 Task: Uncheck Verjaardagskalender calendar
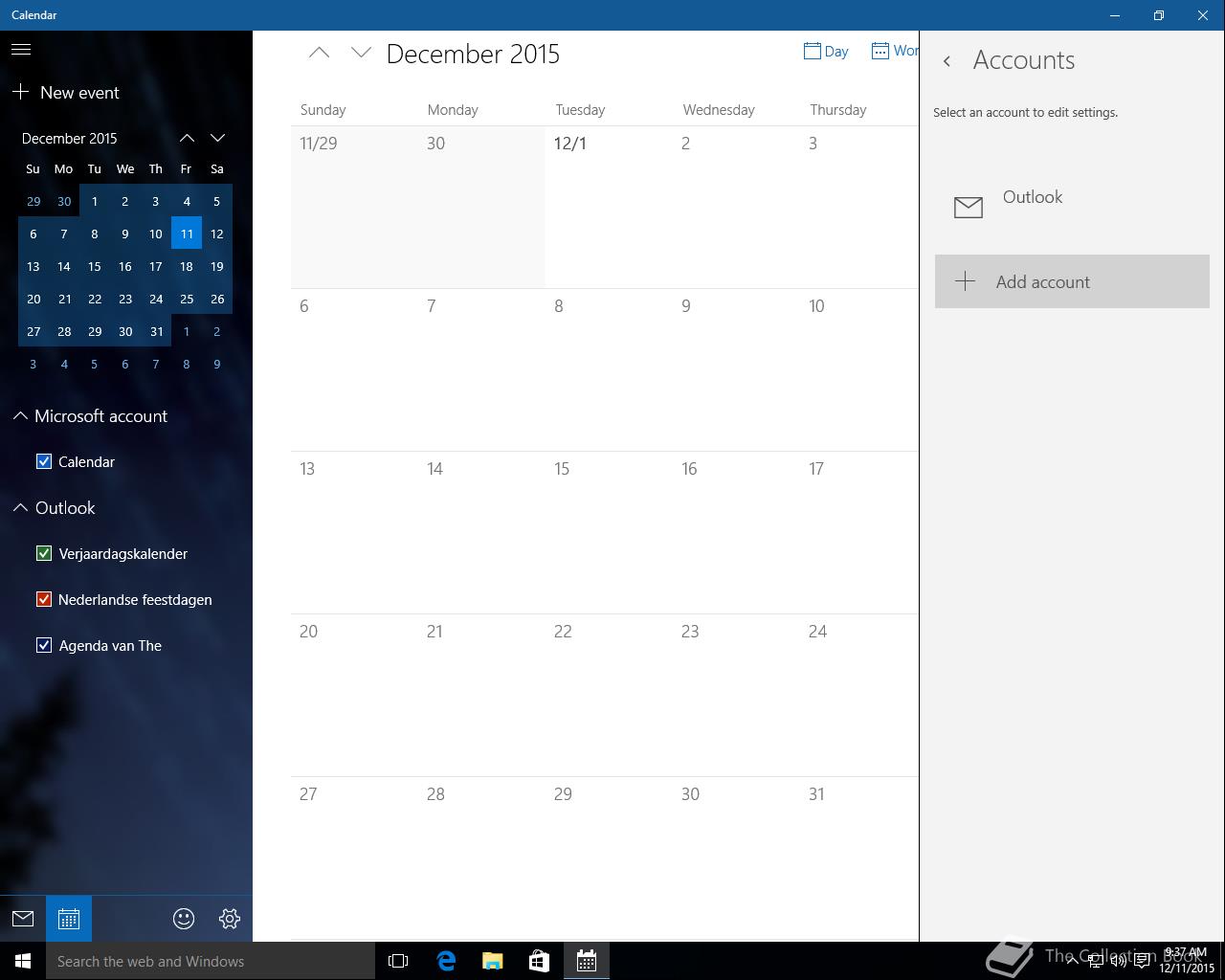coord(44,553)
